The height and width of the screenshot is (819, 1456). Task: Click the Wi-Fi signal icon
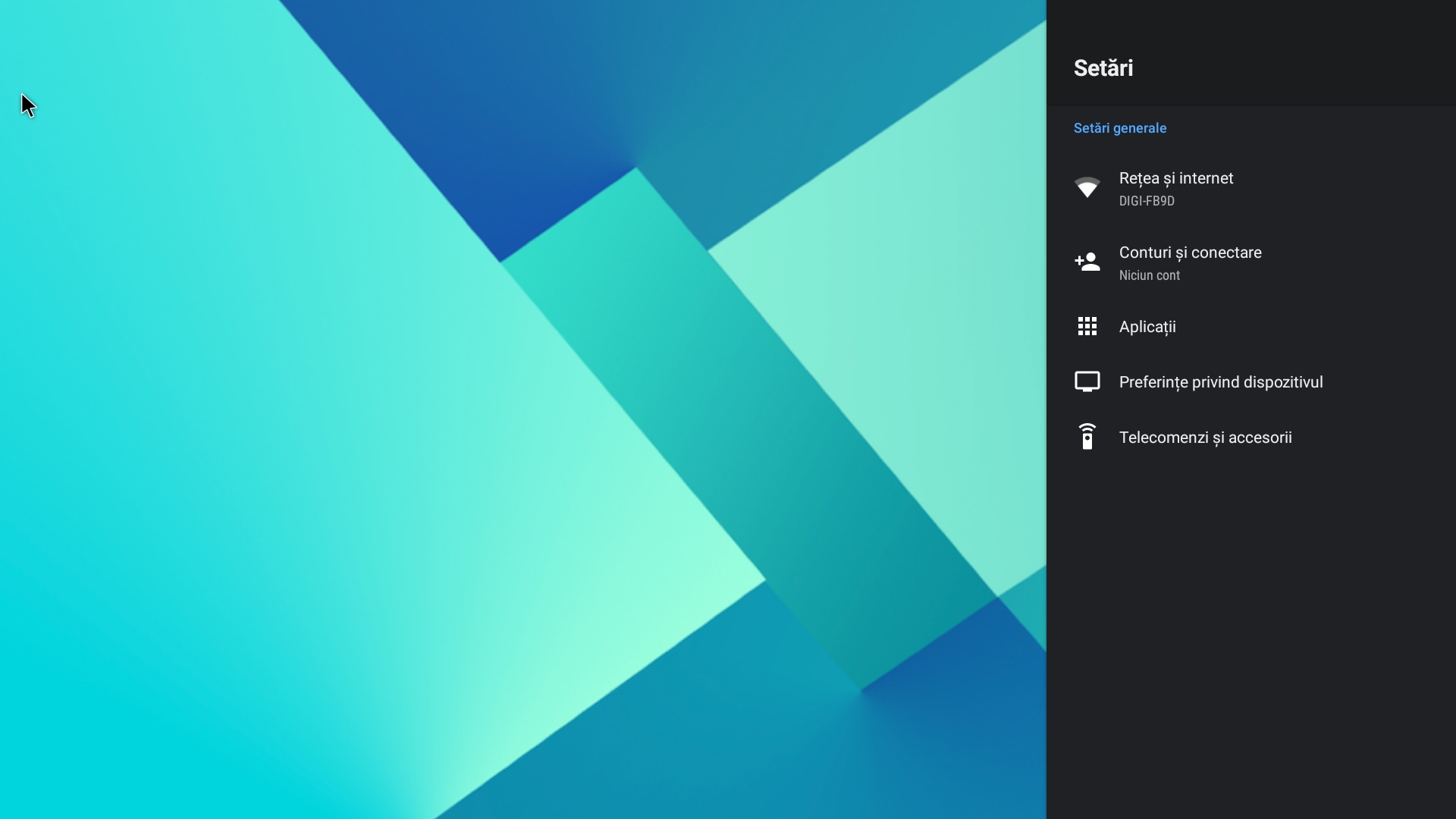pos(1087,187)
